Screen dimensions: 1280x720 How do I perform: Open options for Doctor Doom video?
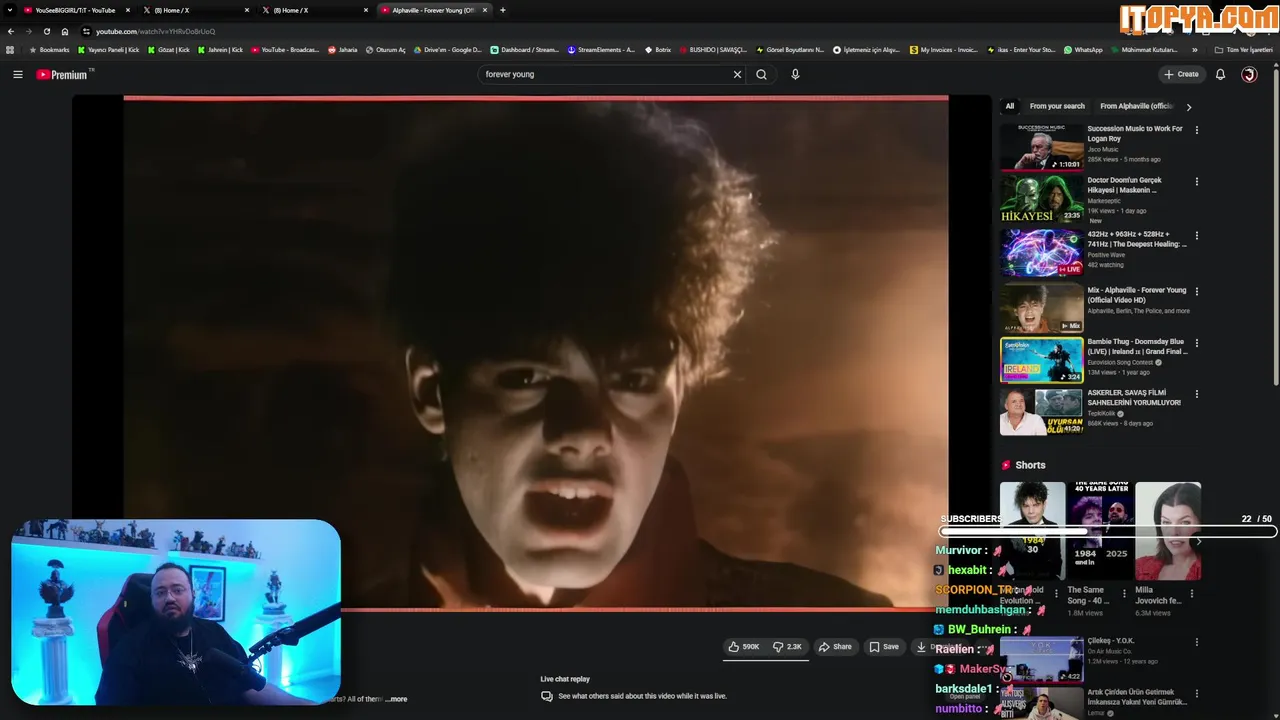pos(1196,181)
